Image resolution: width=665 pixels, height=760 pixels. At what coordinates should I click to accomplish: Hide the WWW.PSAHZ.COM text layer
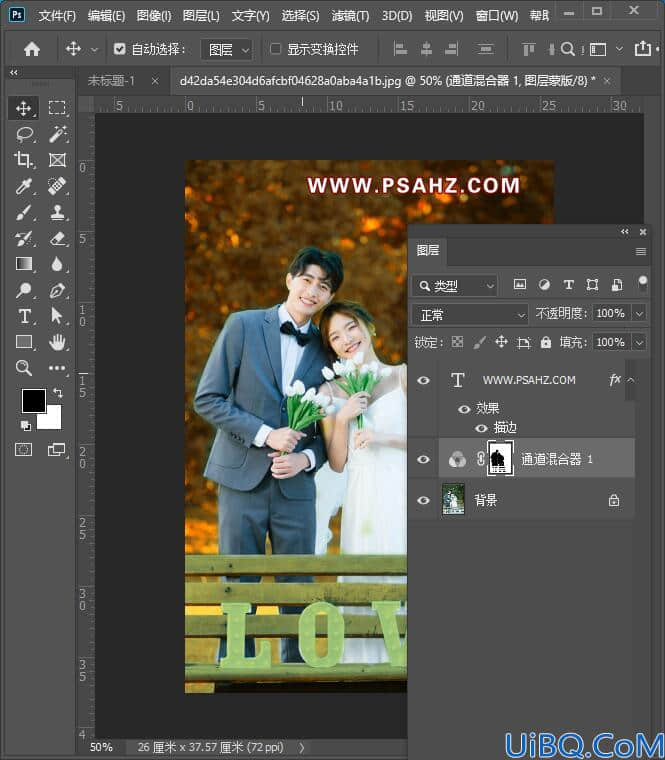[x=423, y=380]
